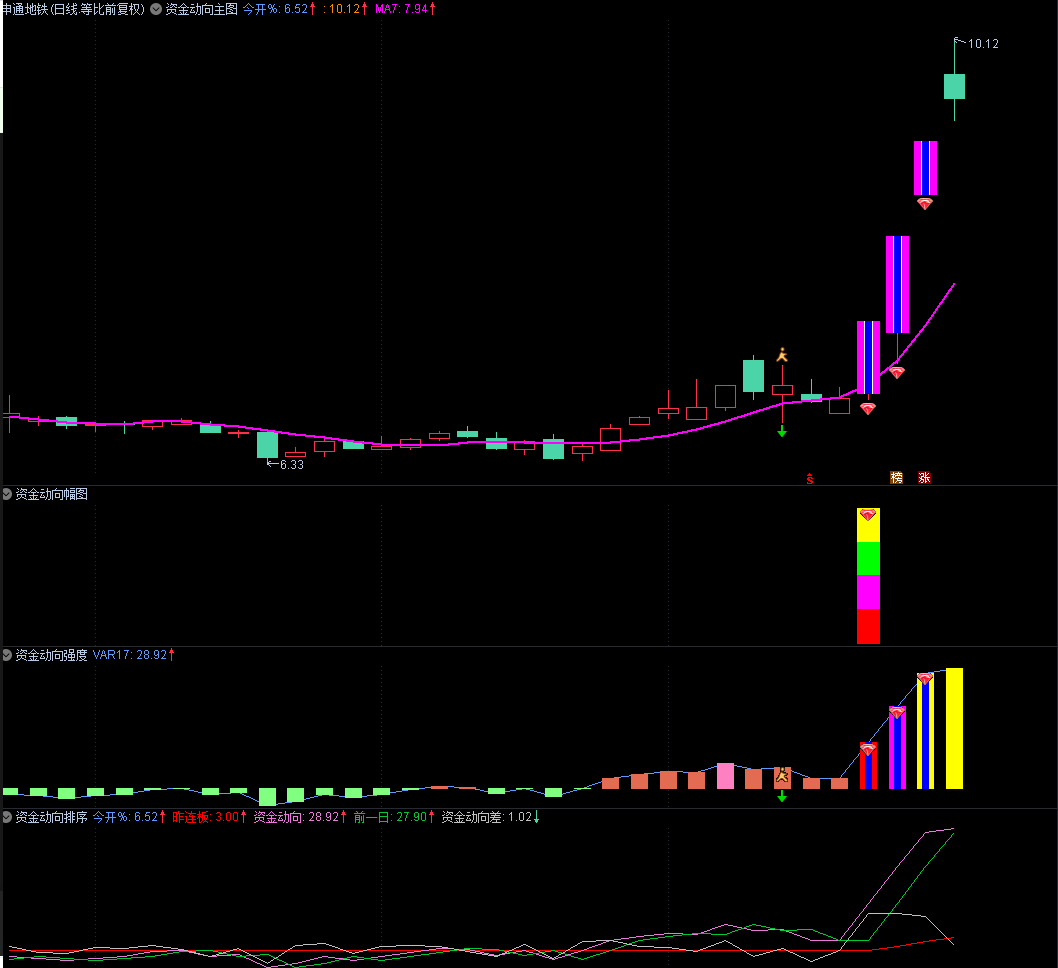Click the diamond icon atop the 资金动向幅图 bar
Screen dimensions: 1058x968
coord(868,515)
